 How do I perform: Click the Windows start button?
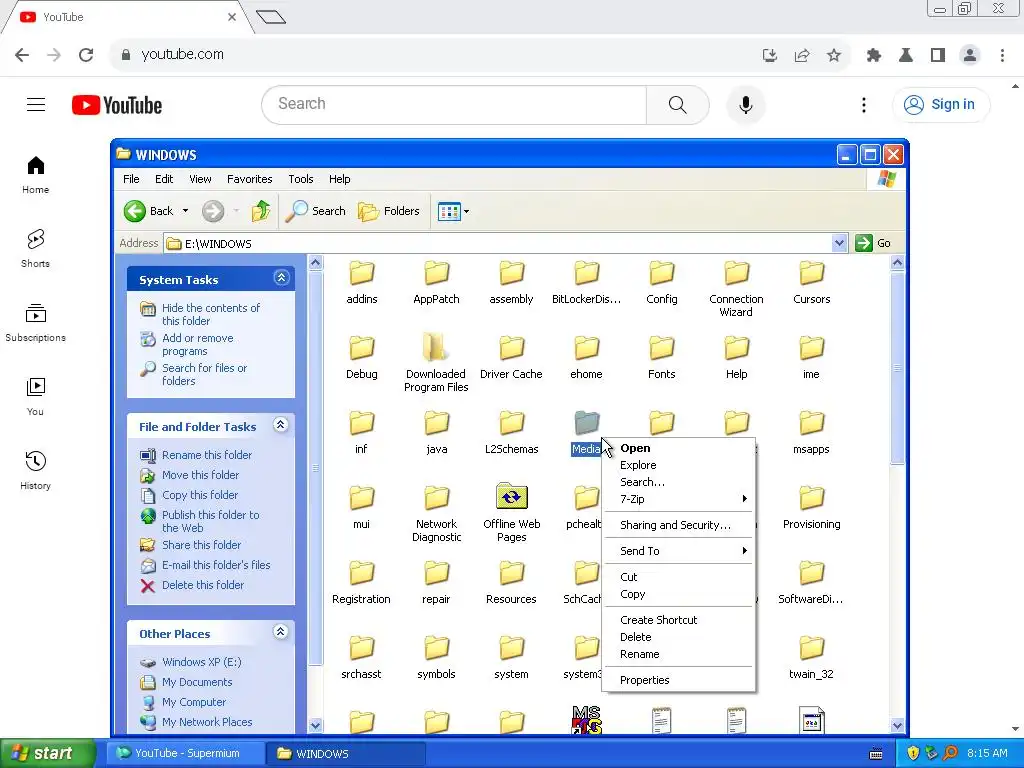tap(47, 754)
